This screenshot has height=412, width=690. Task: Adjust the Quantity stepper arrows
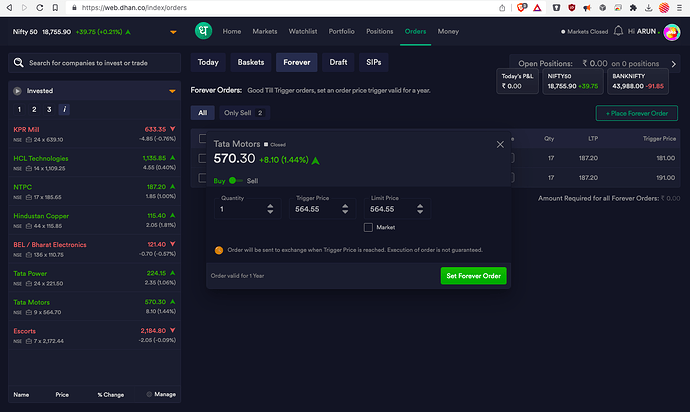click(270, 209)
